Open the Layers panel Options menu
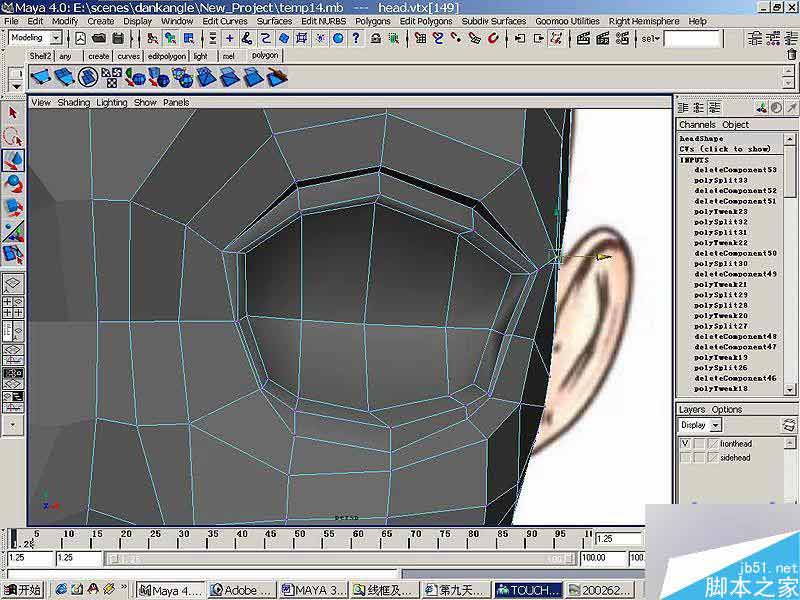 point(727,409)
